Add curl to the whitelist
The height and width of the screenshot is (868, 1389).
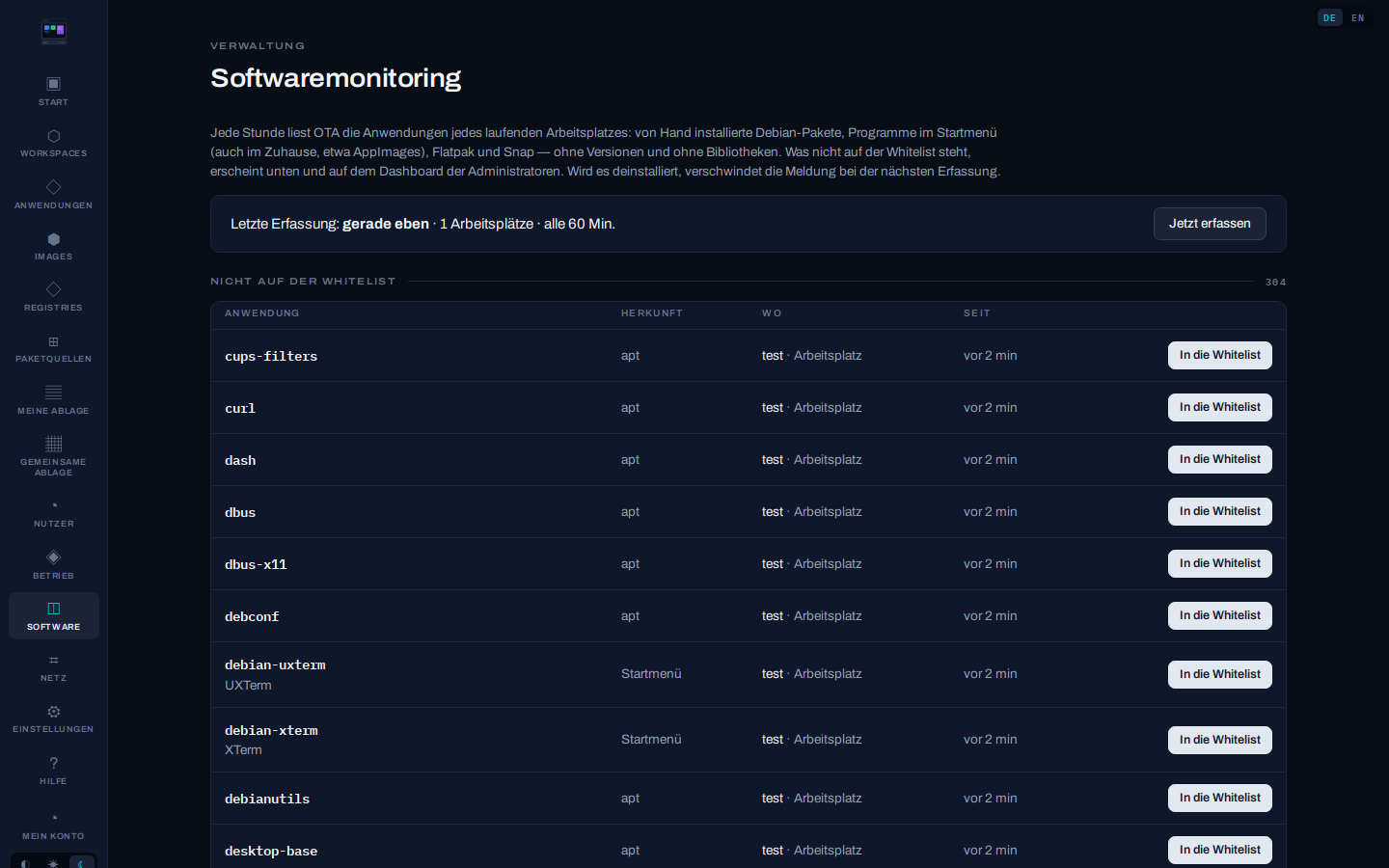tap(1220, 407)
